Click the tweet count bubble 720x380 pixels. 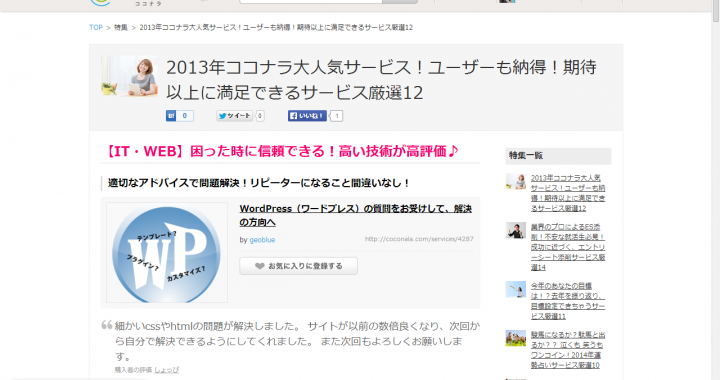(x=260, y=116)
